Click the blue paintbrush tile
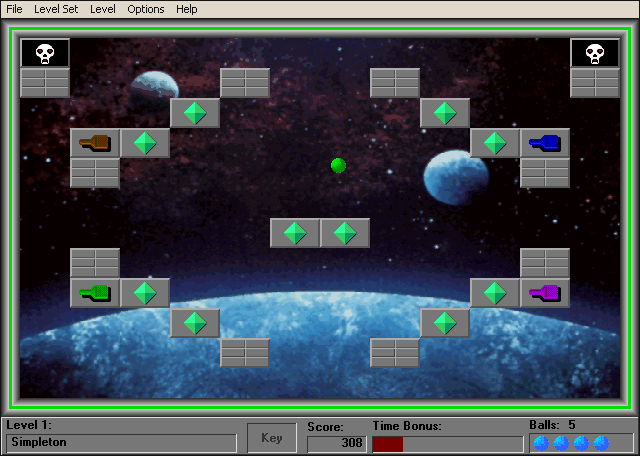Viewport: 640px width, 456px height. click(x=545, y=143)
